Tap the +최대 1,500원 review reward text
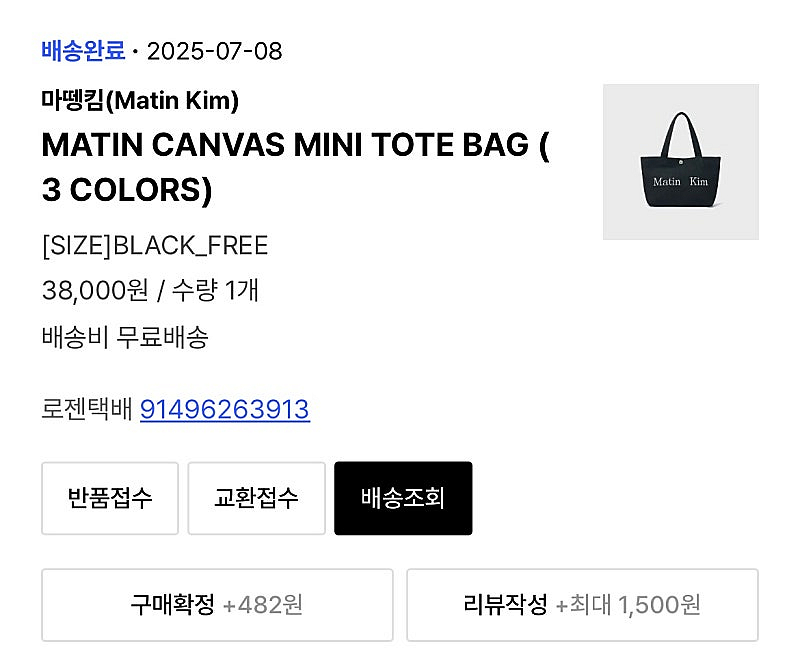This screenshot has height=668, width=800. tap(628, 605)
